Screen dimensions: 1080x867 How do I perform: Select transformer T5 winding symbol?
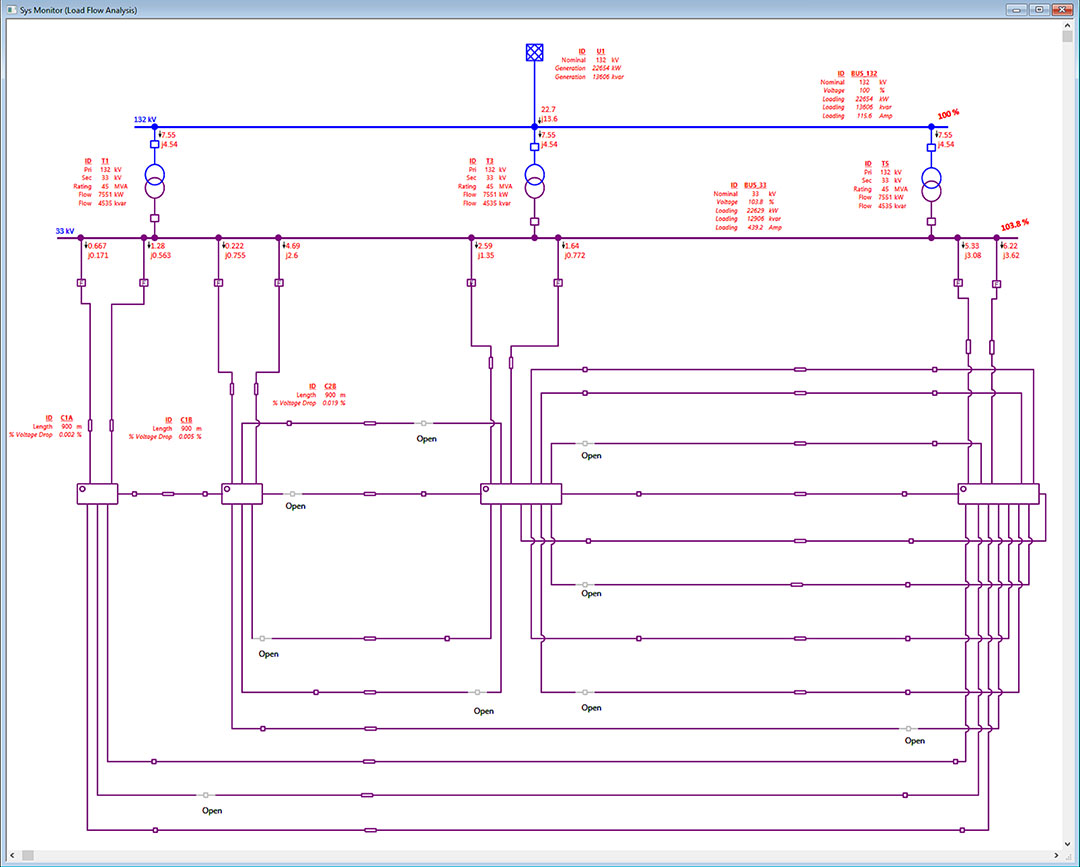point(930,182)
